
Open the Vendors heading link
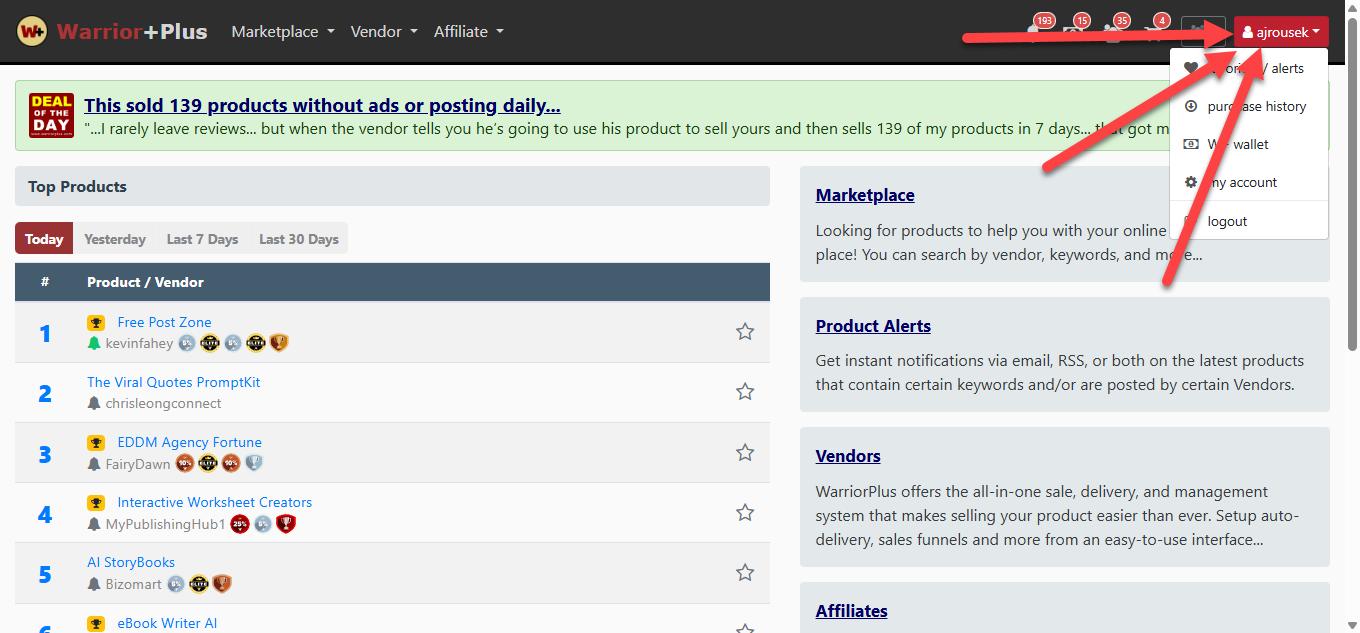tap(848, 456)
